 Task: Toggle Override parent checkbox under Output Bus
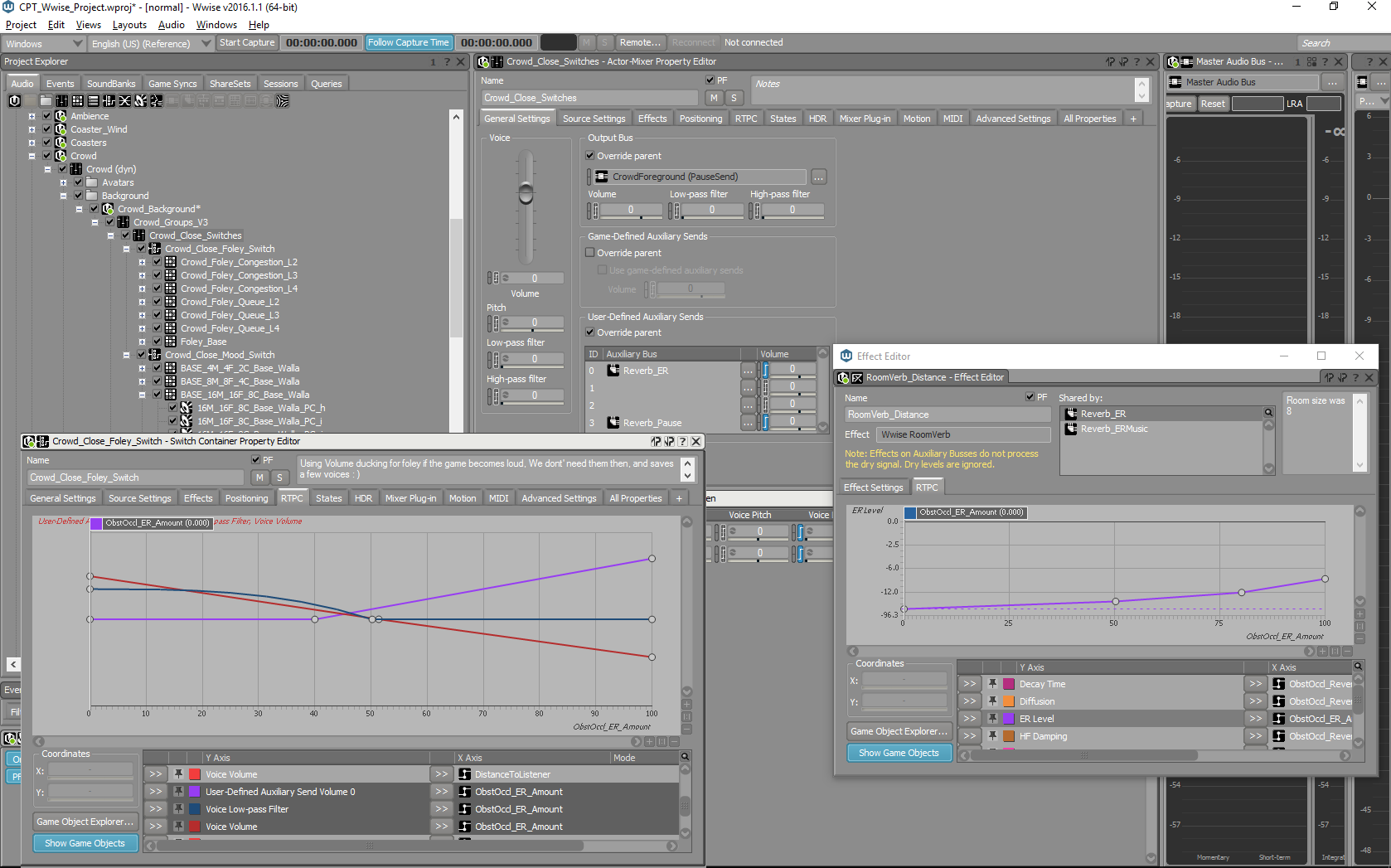click(x=590, y=156)
